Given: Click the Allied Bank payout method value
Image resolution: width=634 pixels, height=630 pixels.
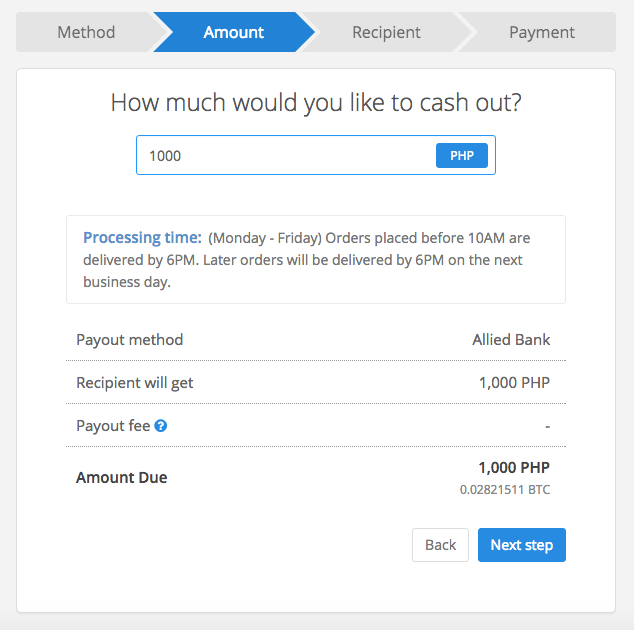Looking at the screenshot, I should [511, 340].
